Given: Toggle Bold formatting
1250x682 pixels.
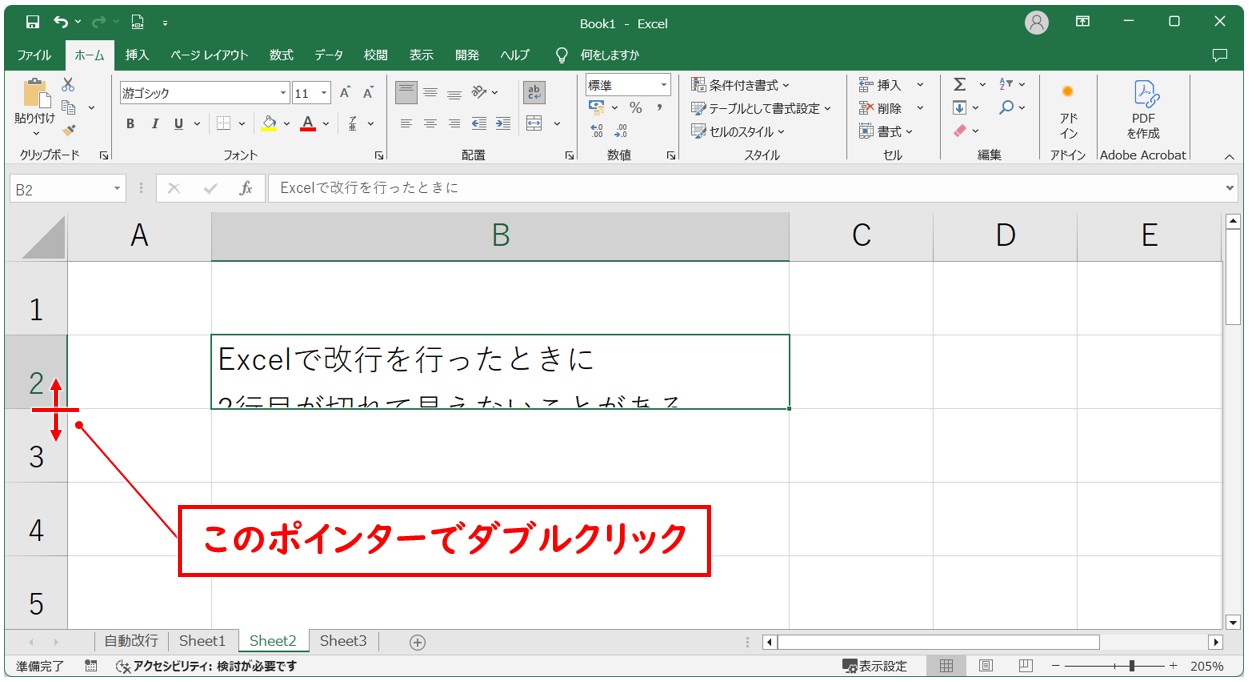Looking at the screenshot, I should coord(131,124).
